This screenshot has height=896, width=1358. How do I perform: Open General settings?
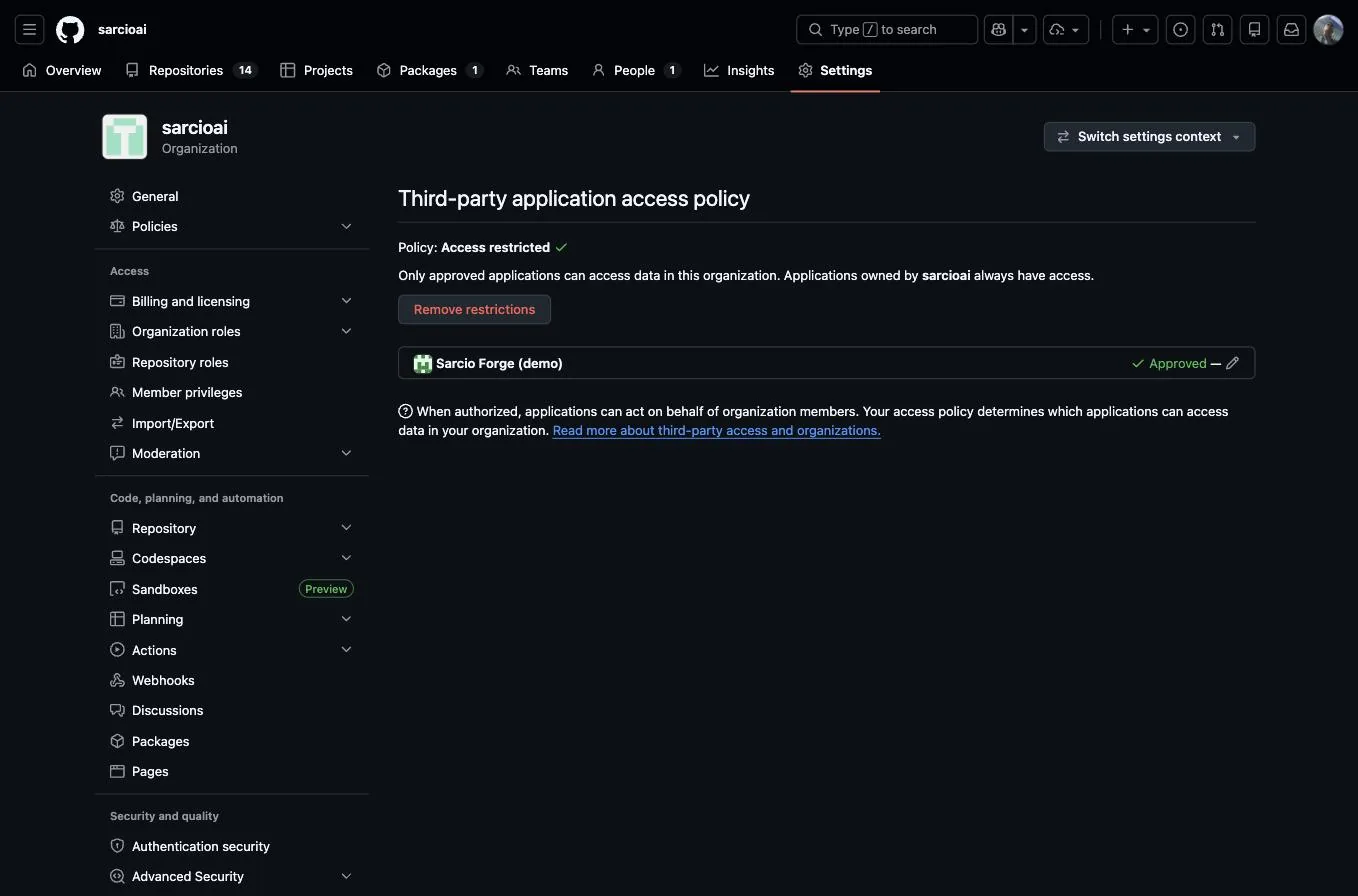click(x=231, y=196)
